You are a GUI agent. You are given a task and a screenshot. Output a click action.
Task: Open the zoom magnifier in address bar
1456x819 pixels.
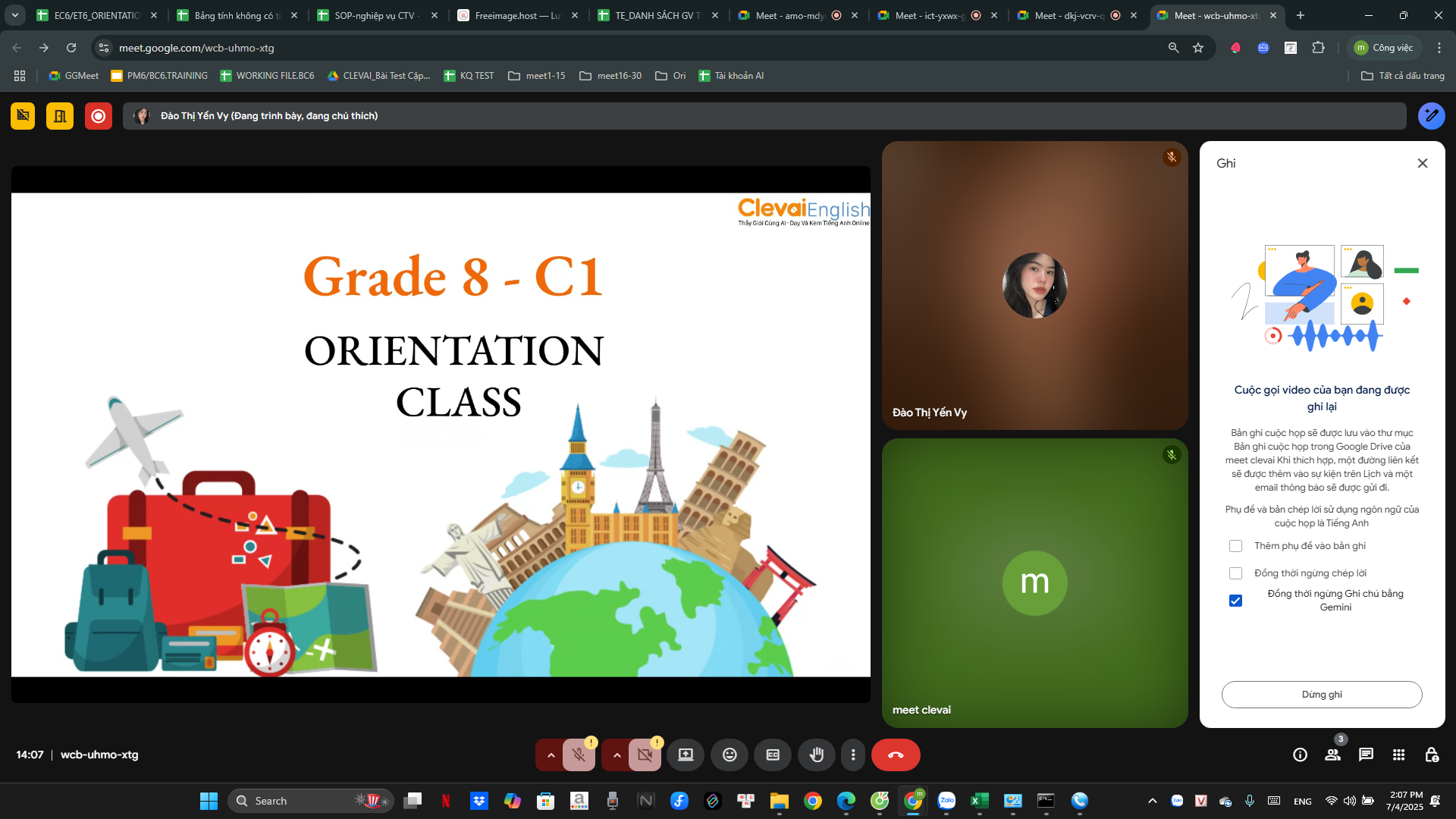point(1173,48)
